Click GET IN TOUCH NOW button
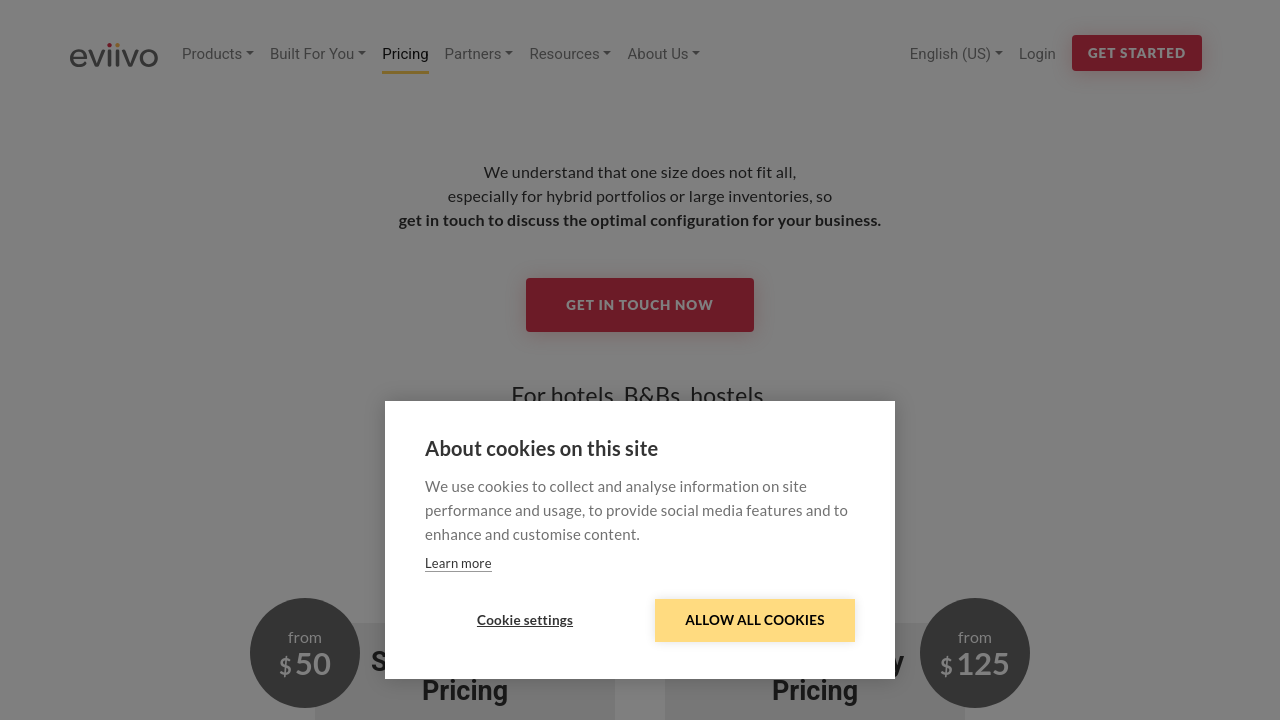1280x720 pixels. pos(640,305)
